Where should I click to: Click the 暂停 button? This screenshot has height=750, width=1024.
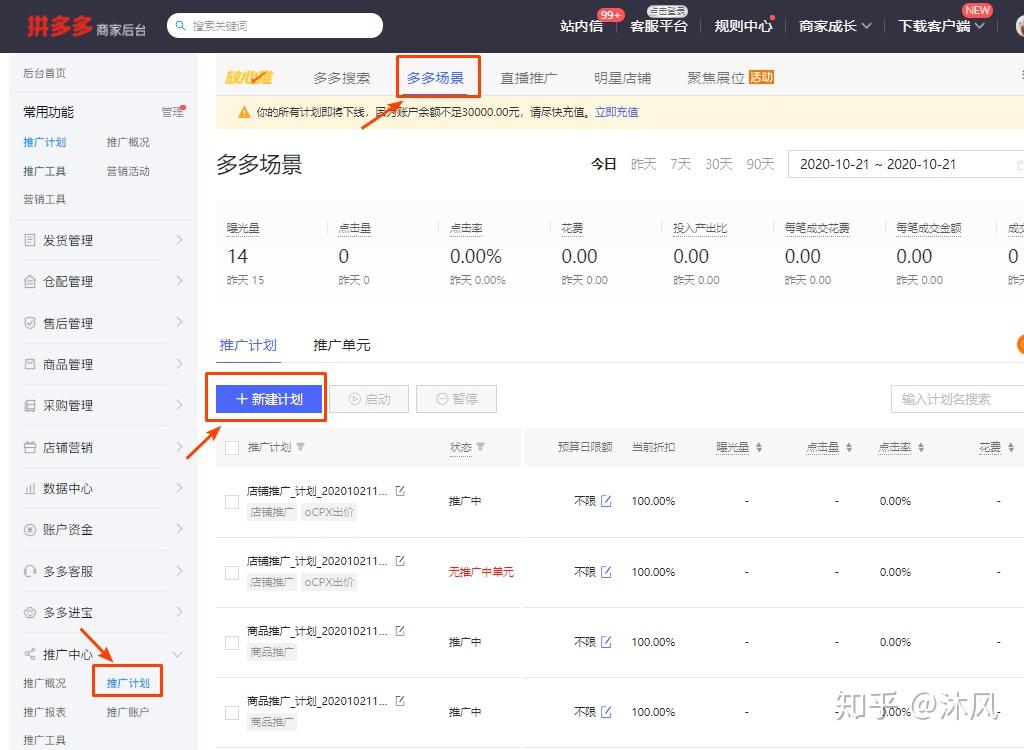tap(456, 399)
